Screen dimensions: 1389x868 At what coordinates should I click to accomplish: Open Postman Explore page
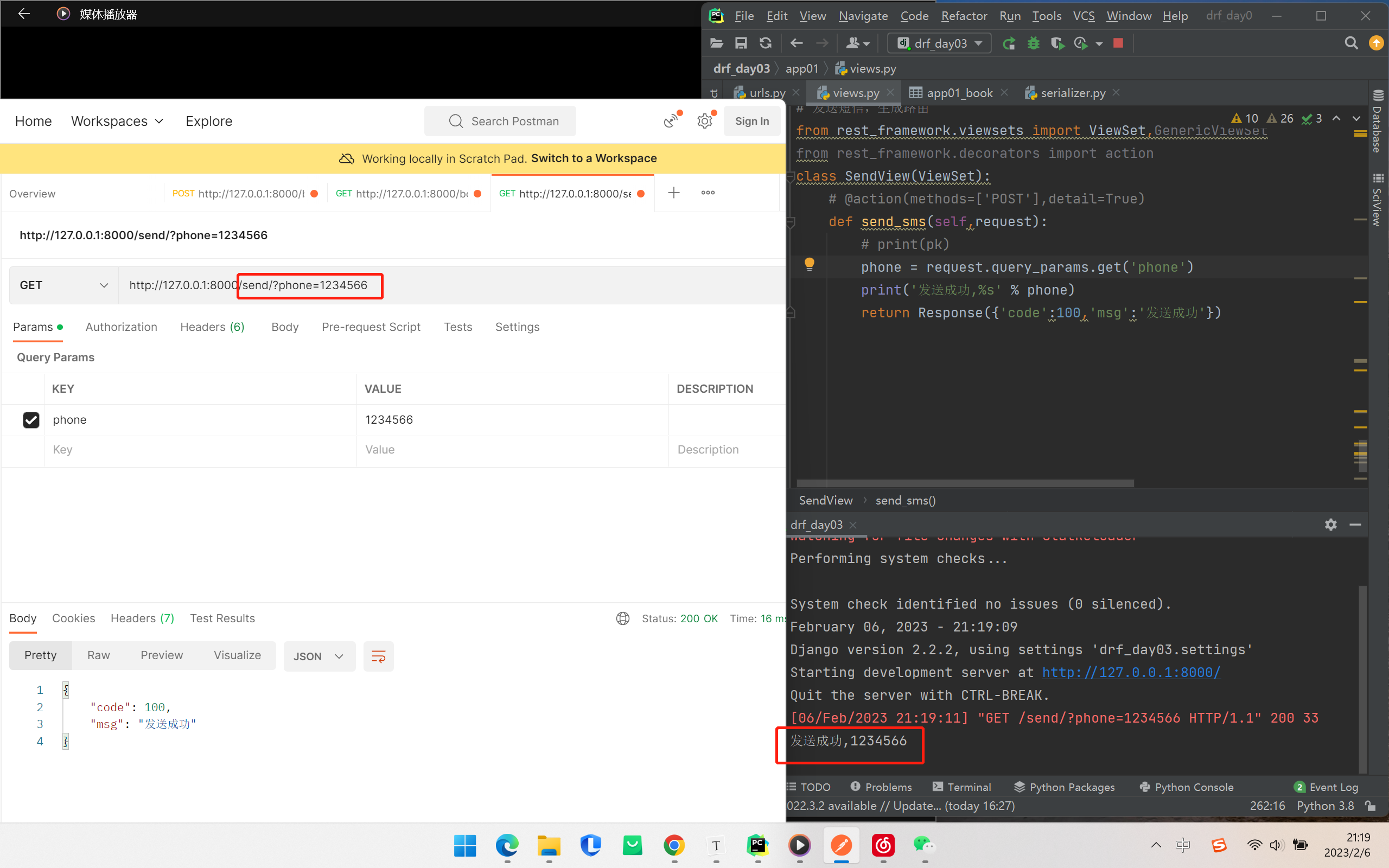[209, 121]
